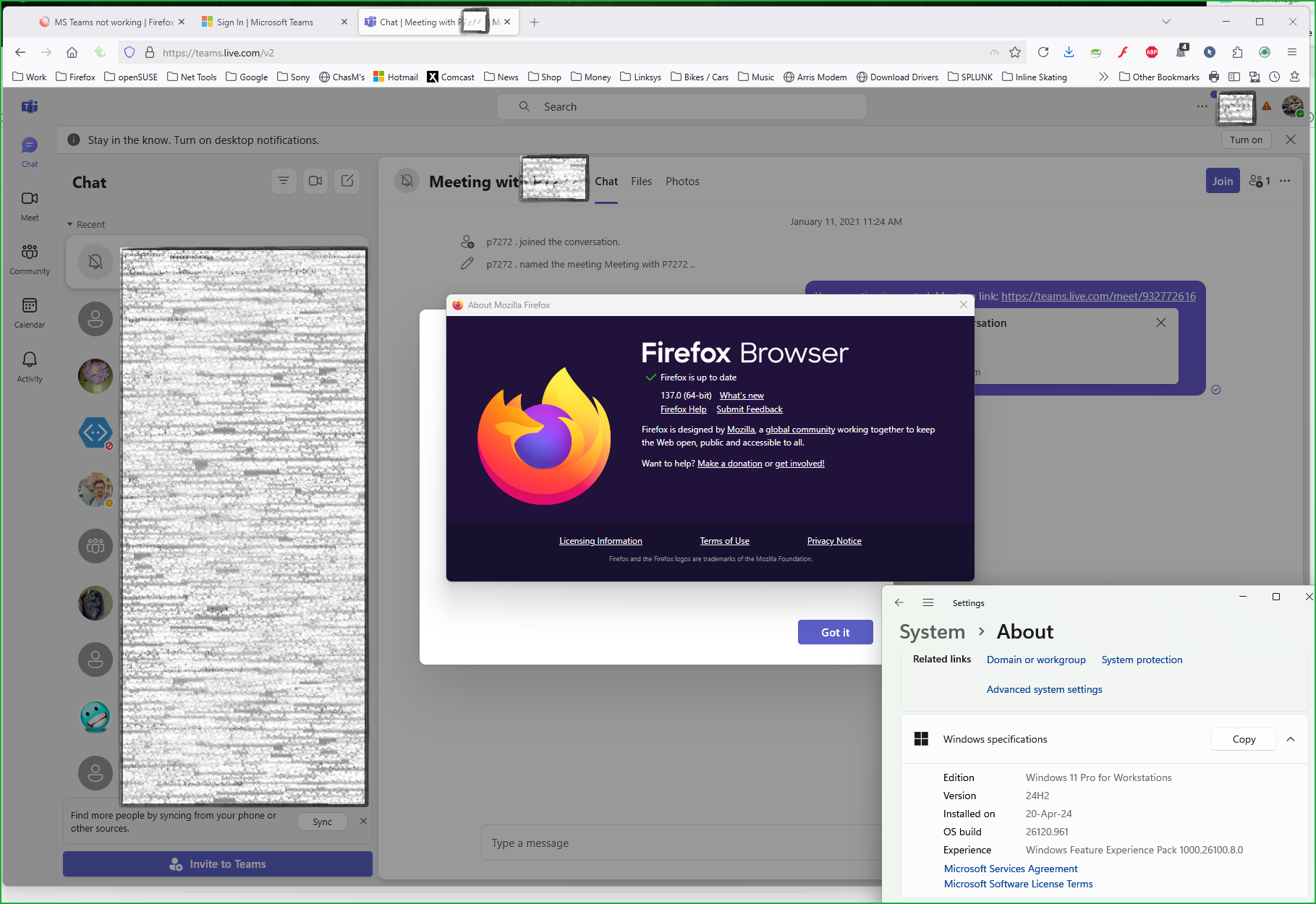Click the print icon in bookmarks toolbar
Image resolution: width=1316 pixels, height=904 pixels.
click(1214, 77)
